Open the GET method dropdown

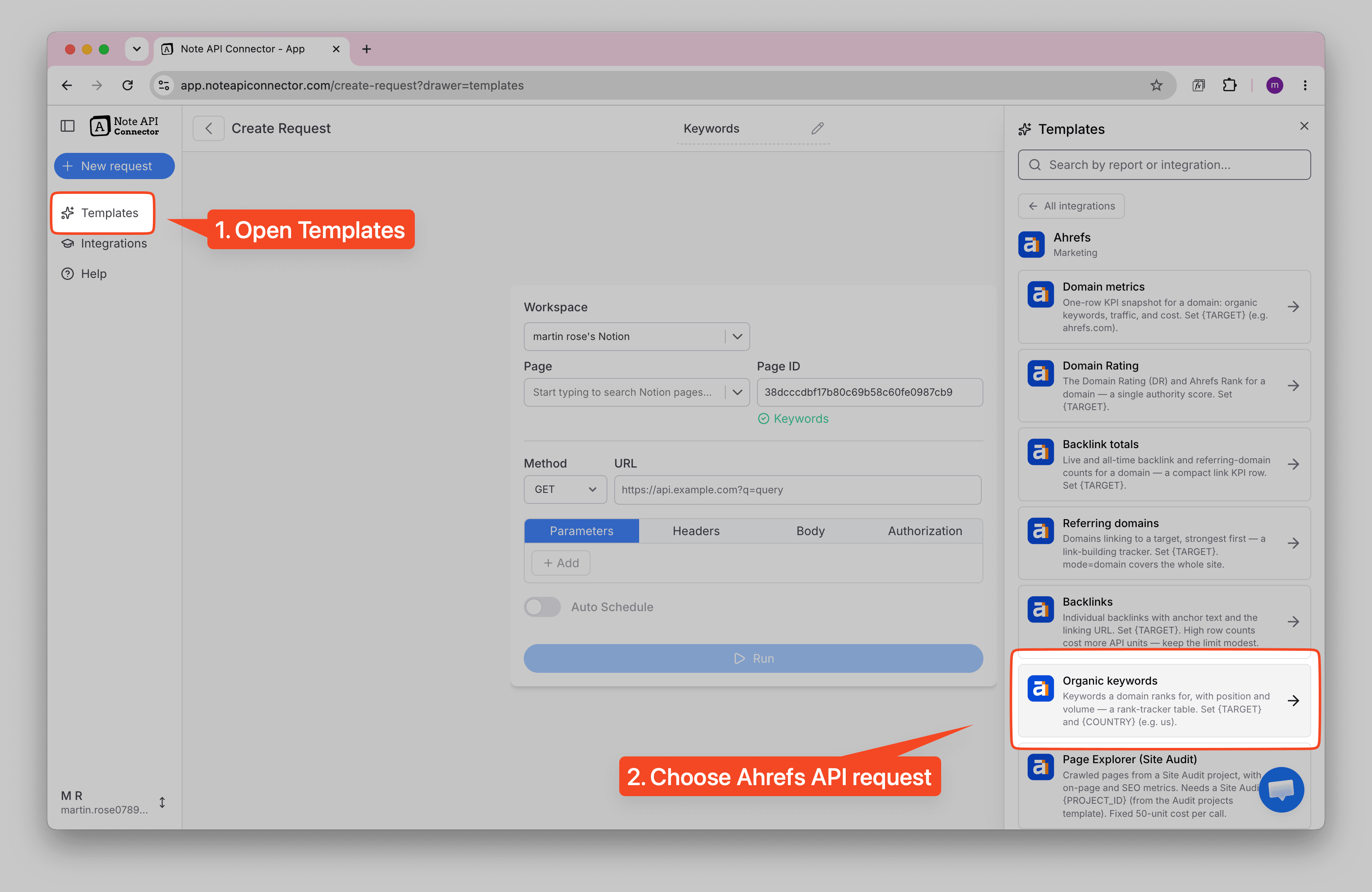pyautogui.click(x=565, y=489)
